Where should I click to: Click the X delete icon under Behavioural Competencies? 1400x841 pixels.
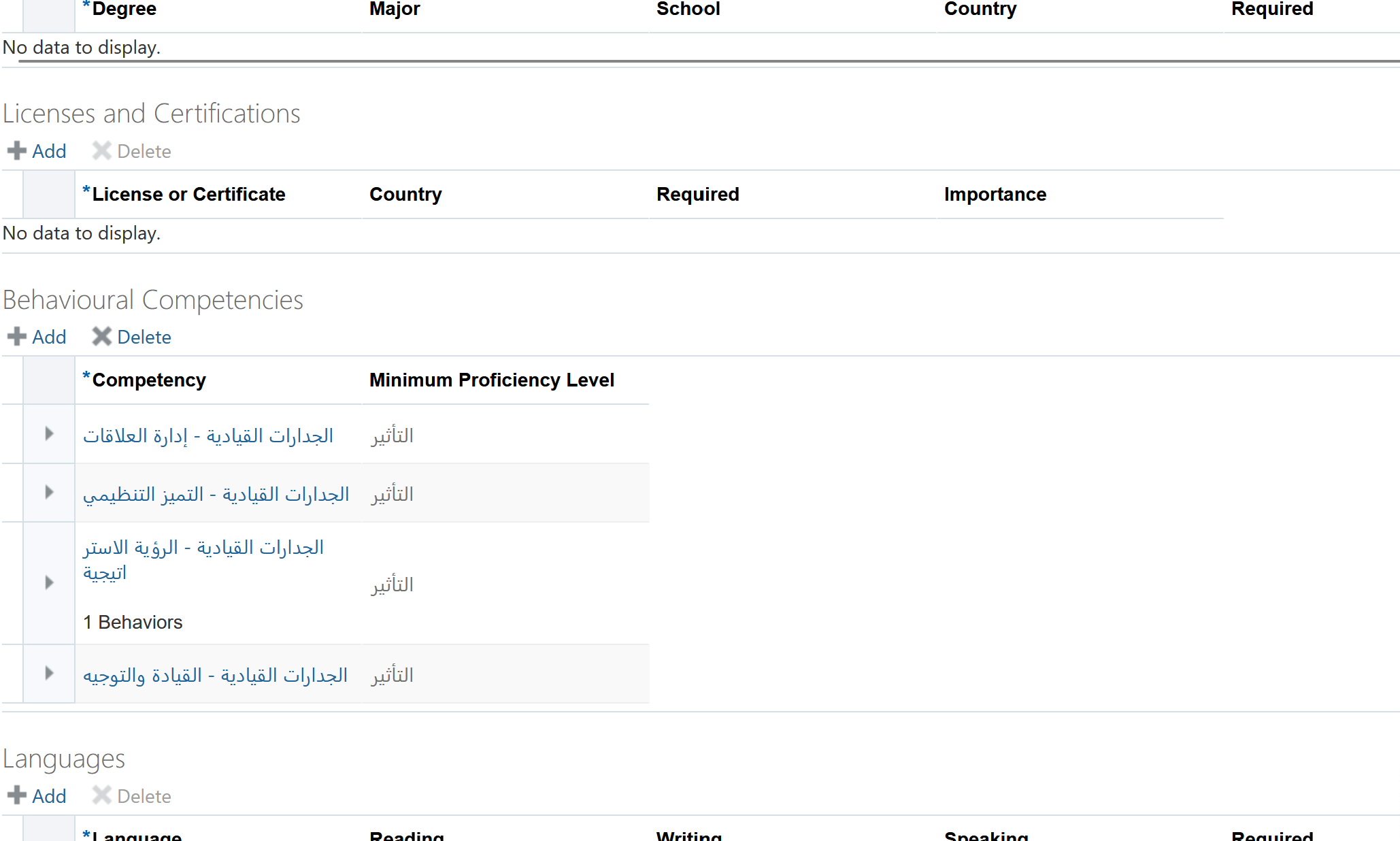[102, 336]
